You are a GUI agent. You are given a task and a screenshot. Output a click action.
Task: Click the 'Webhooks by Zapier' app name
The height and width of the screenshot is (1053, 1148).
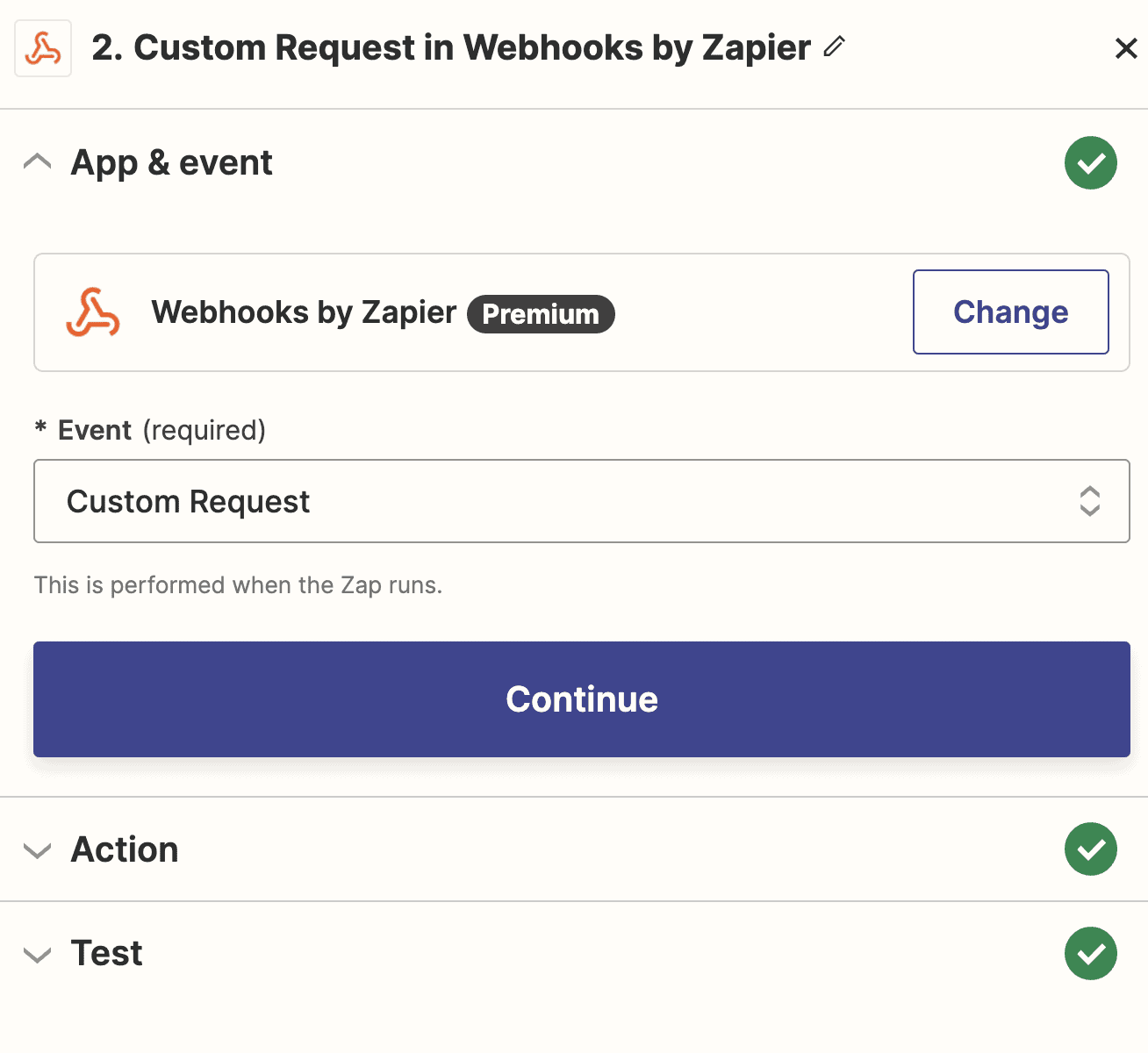(x=304, y=312)
